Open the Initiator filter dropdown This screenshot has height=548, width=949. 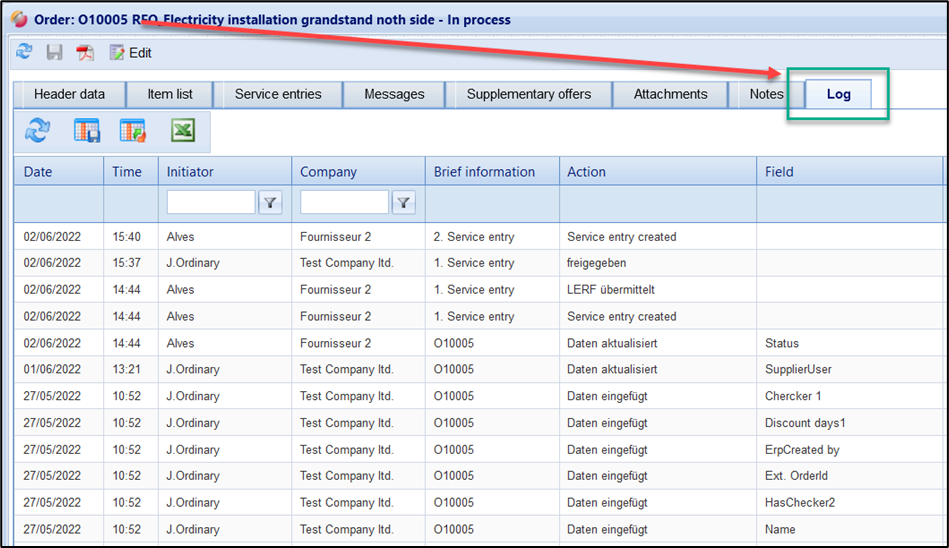270,203
